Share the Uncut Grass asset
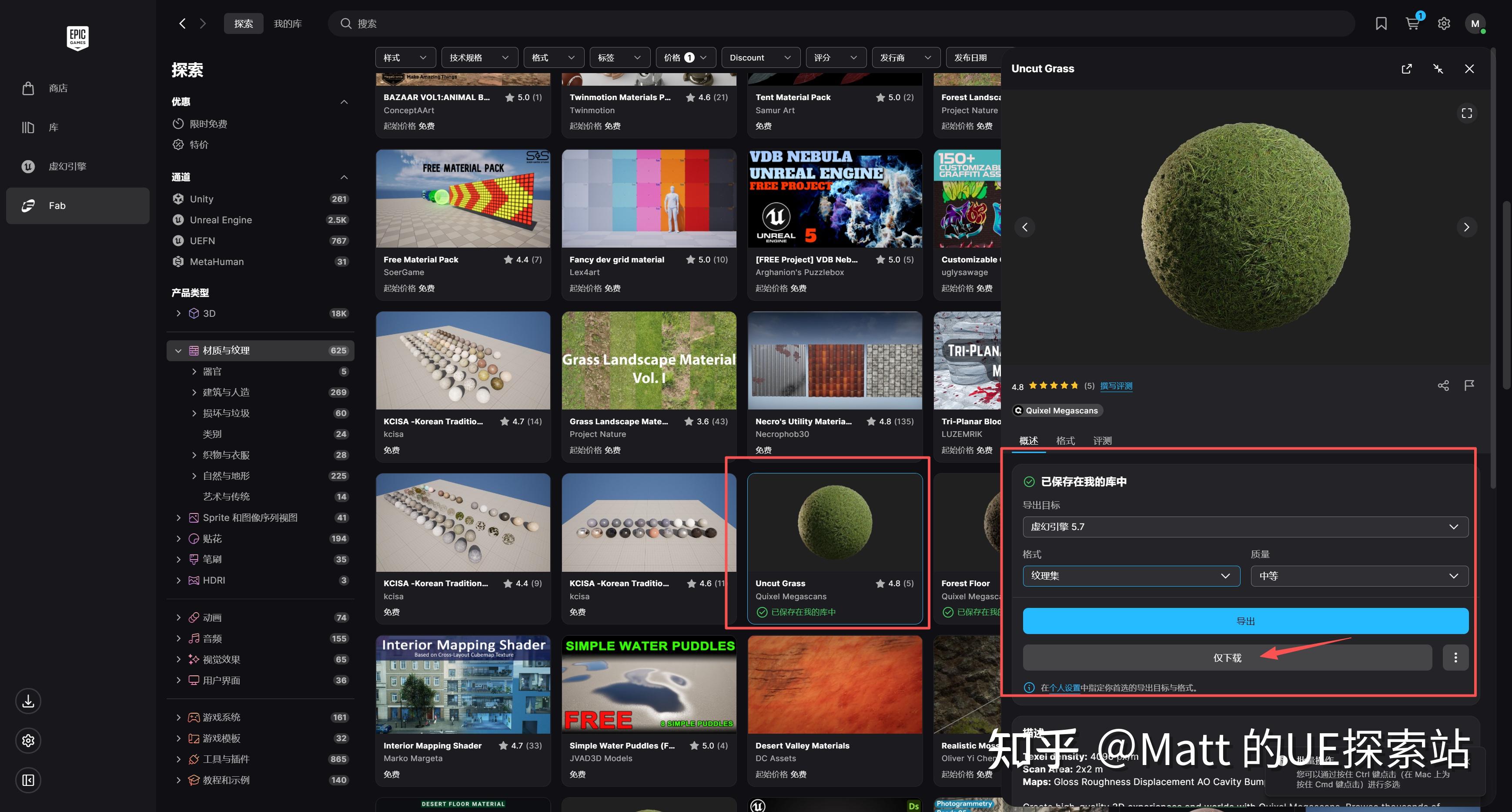 tap(1443, 385)
